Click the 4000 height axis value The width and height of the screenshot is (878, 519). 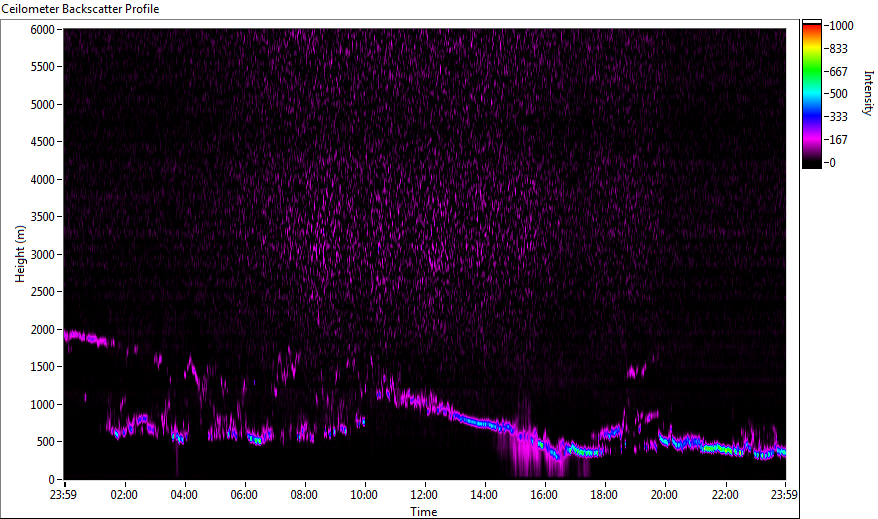(43, 180)
